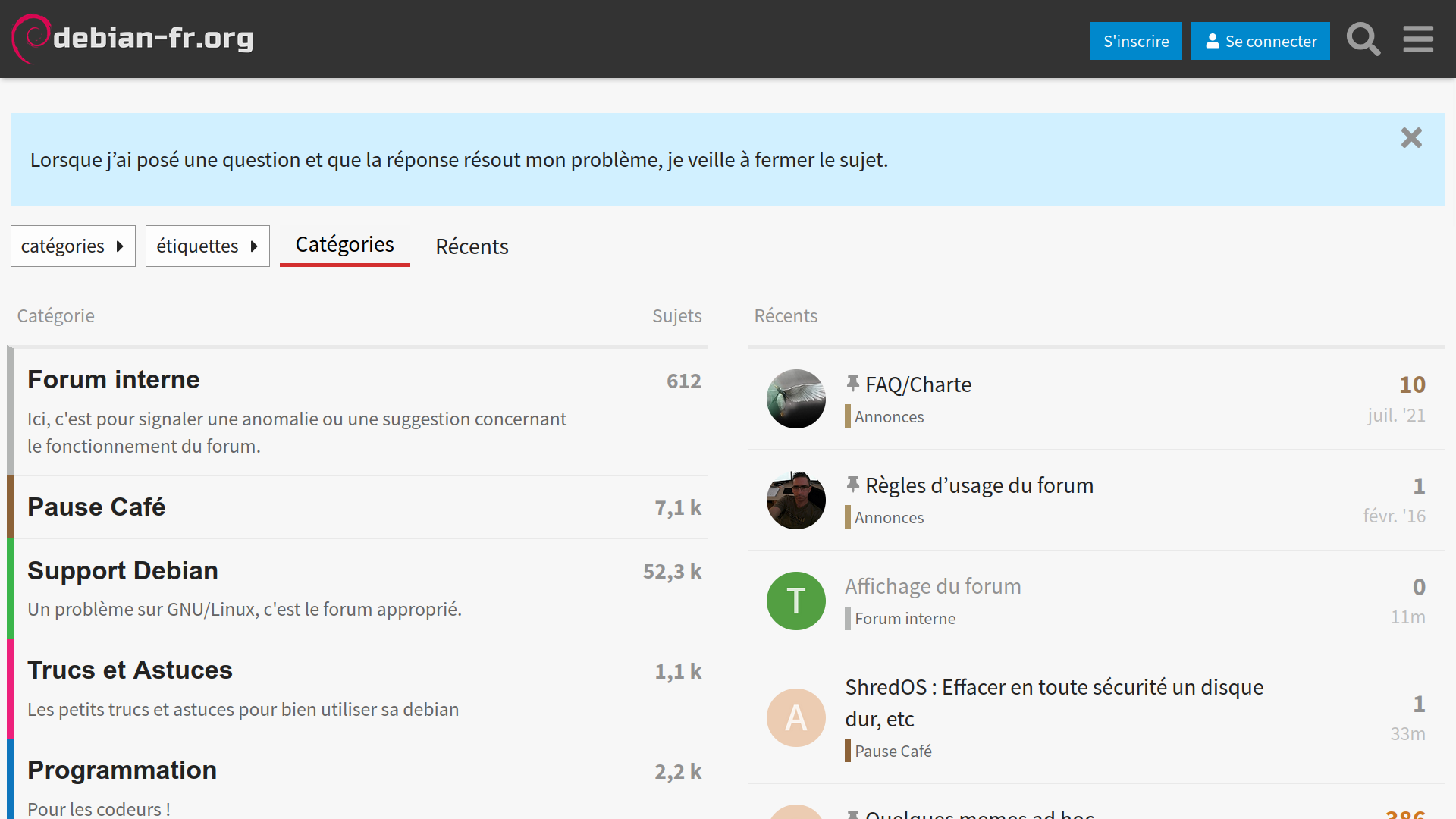Click the banner message about closing topics
The image size is (1456, 819).
click(459, 160)
